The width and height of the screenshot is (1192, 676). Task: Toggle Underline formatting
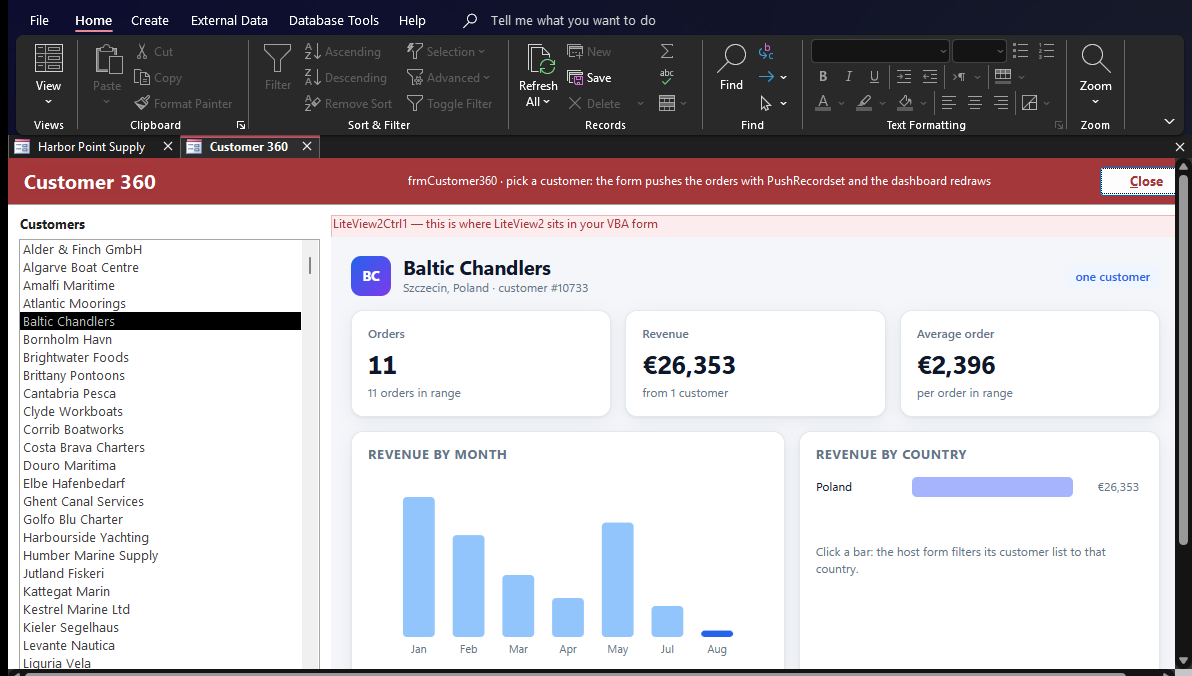point(874,76)
